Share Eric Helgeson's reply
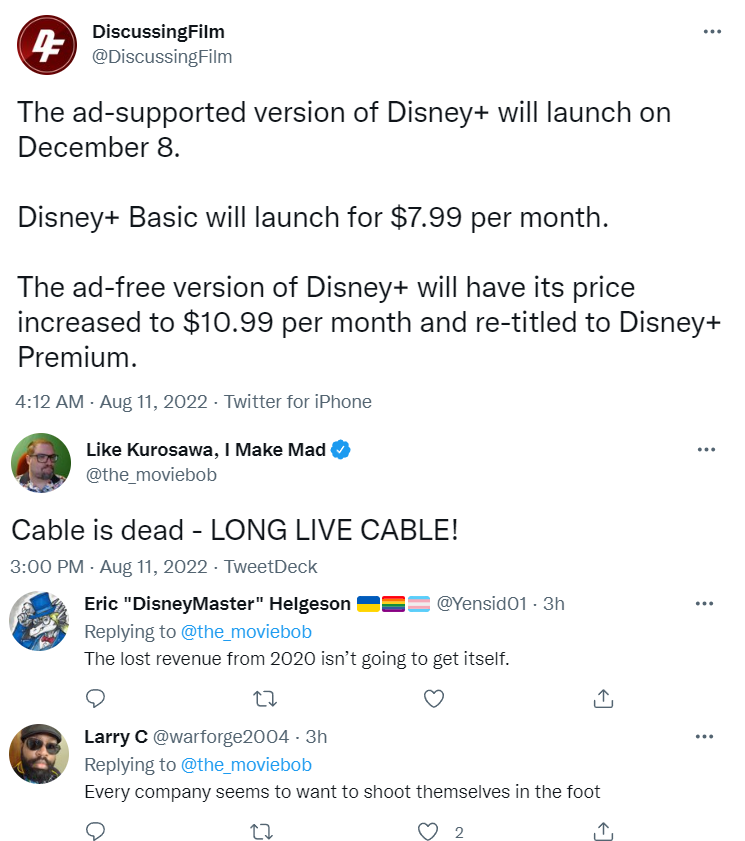This screenshot has width=745, height=841. pyautogui.click(x=603, y=698)
